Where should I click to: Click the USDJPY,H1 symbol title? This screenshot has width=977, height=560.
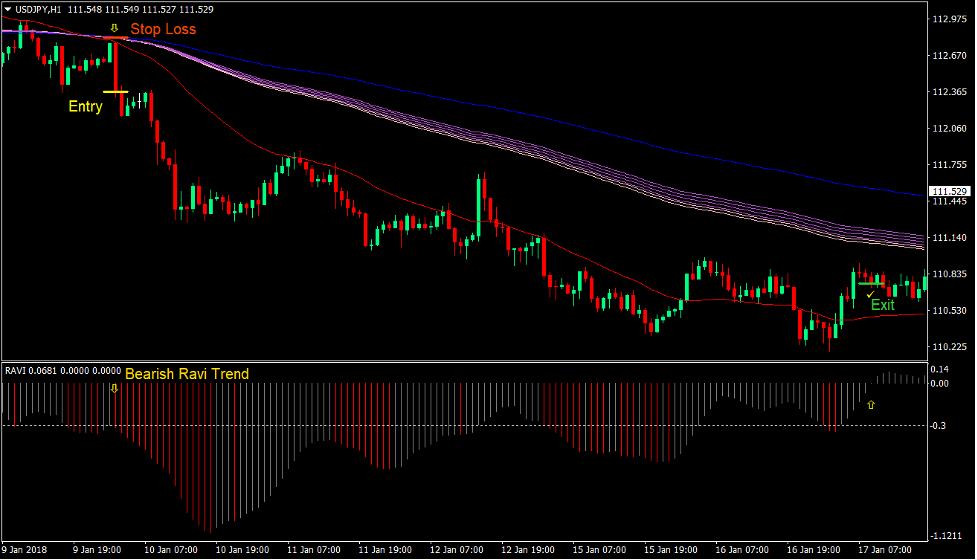pyautogui.click(x=38, y=9)
